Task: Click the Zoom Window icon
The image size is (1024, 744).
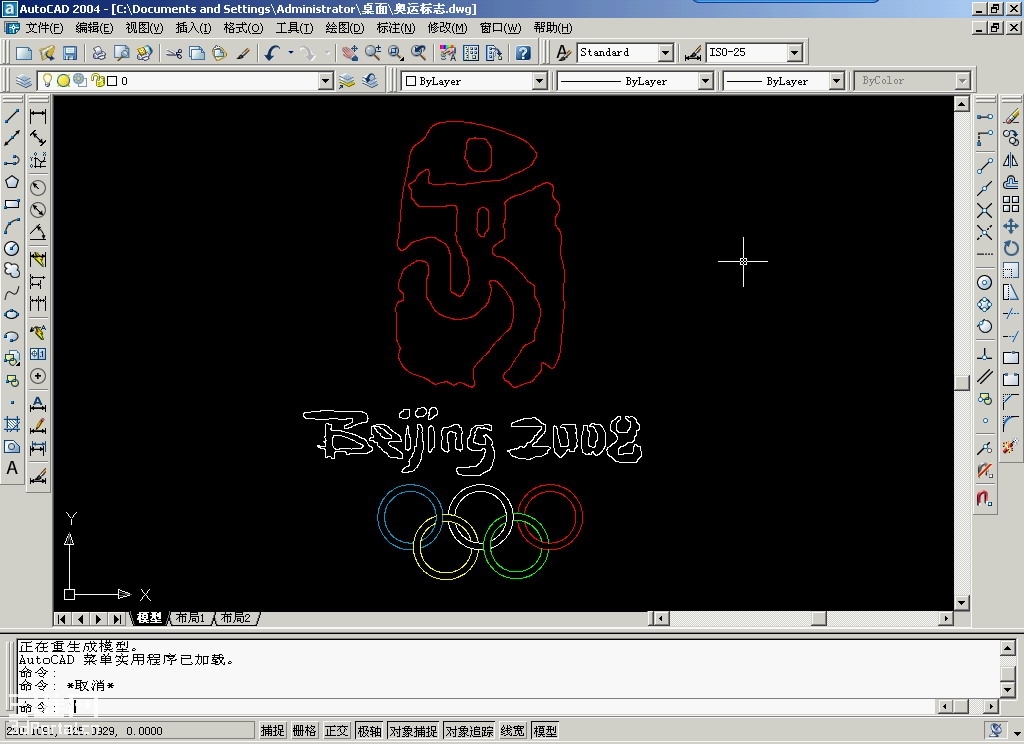Action: pyautogui.click(x=396, y=53)
